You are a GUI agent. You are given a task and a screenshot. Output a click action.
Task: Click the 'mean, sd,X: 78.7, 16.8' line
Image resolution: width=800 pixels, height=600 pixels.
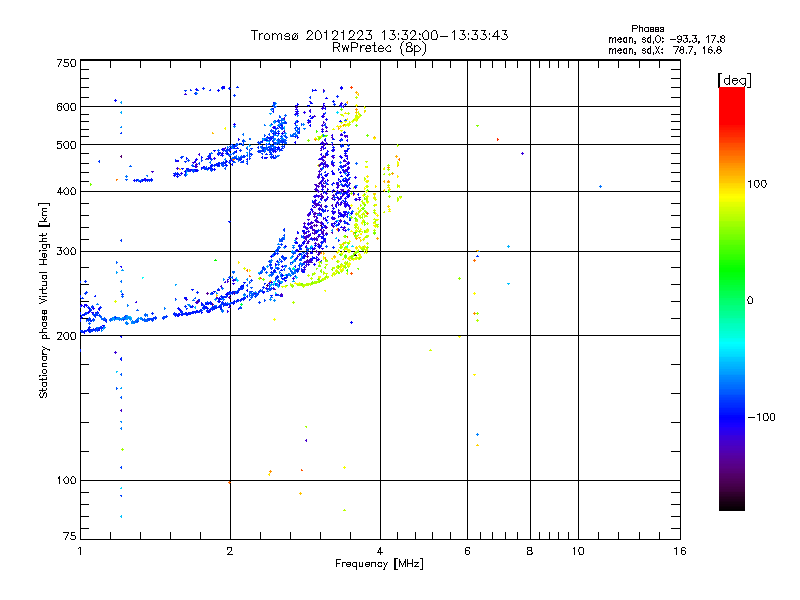665,50
